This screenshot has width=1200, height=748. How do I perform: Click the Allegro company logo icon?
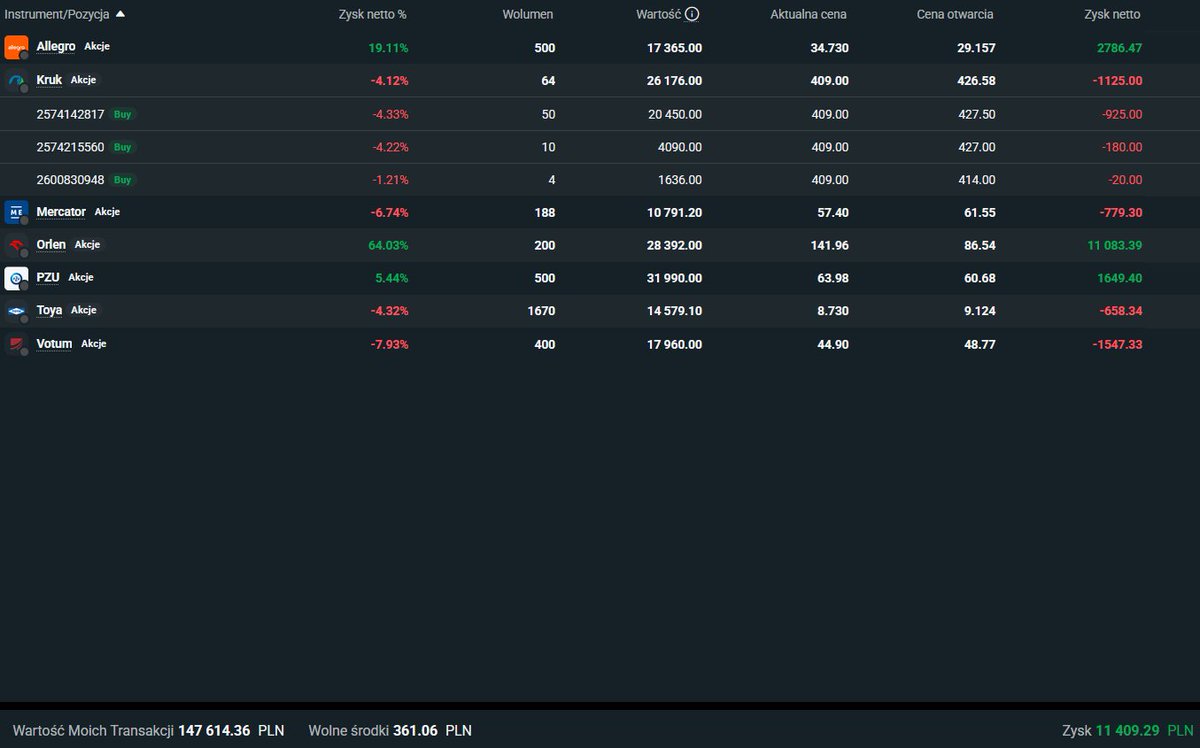click(16, 47)
